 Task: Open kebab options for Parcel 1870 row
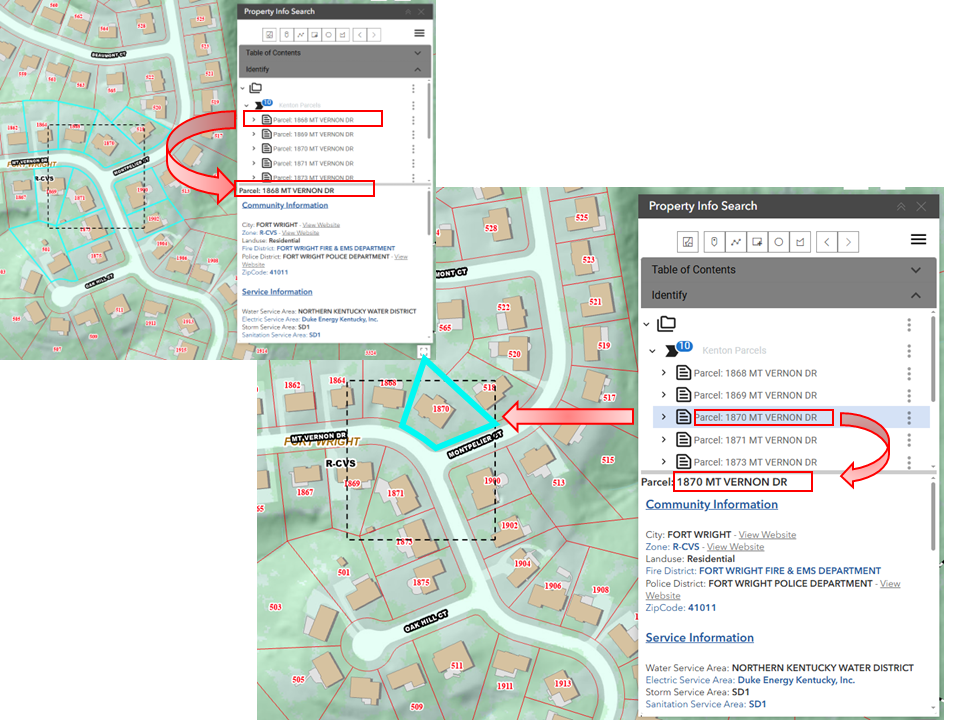point(908,417)
